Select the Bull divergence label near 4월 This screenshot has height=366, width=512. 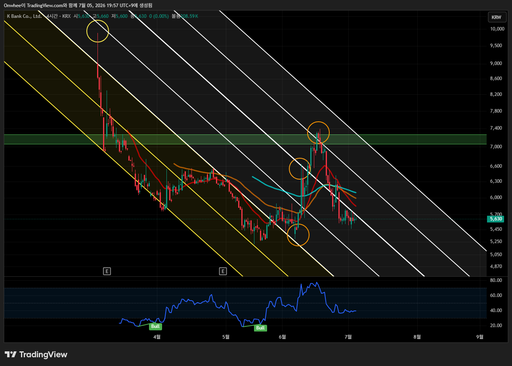coord(155,326)
